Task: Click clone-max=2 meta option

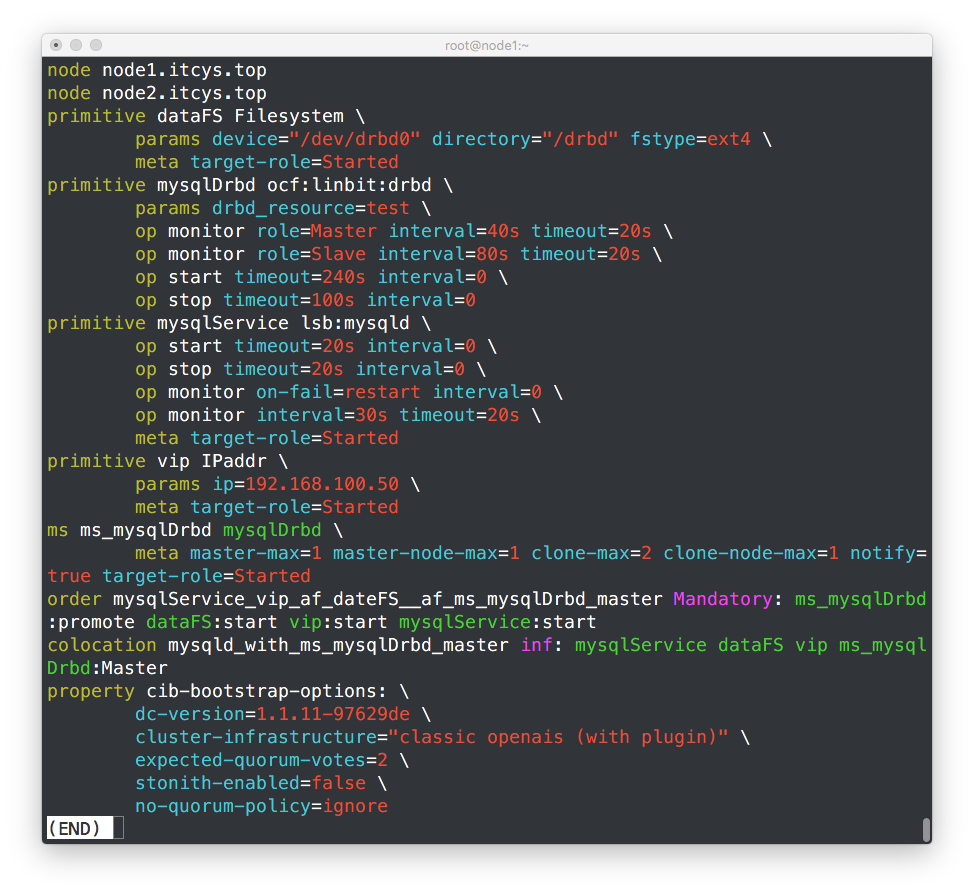Action: [x=591, y=553]
